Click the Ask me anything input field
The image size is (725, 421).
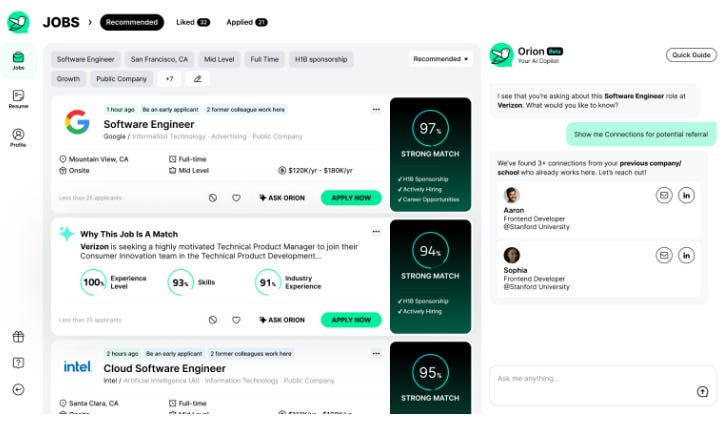point(602,386)
